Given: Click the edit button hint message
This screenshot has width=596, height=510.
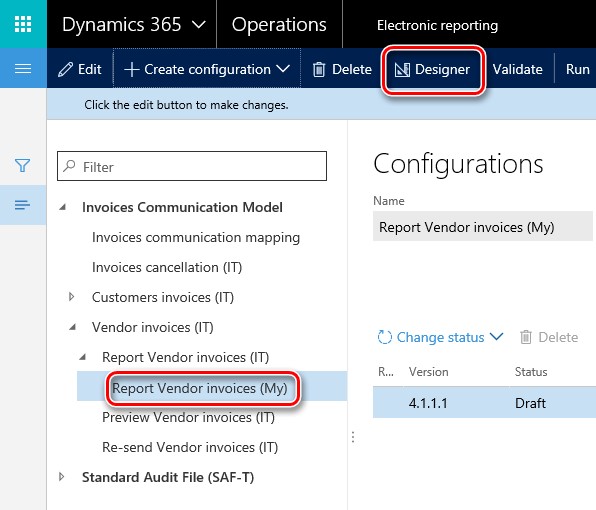Looking at the screenshot, I should pos(186,105).
